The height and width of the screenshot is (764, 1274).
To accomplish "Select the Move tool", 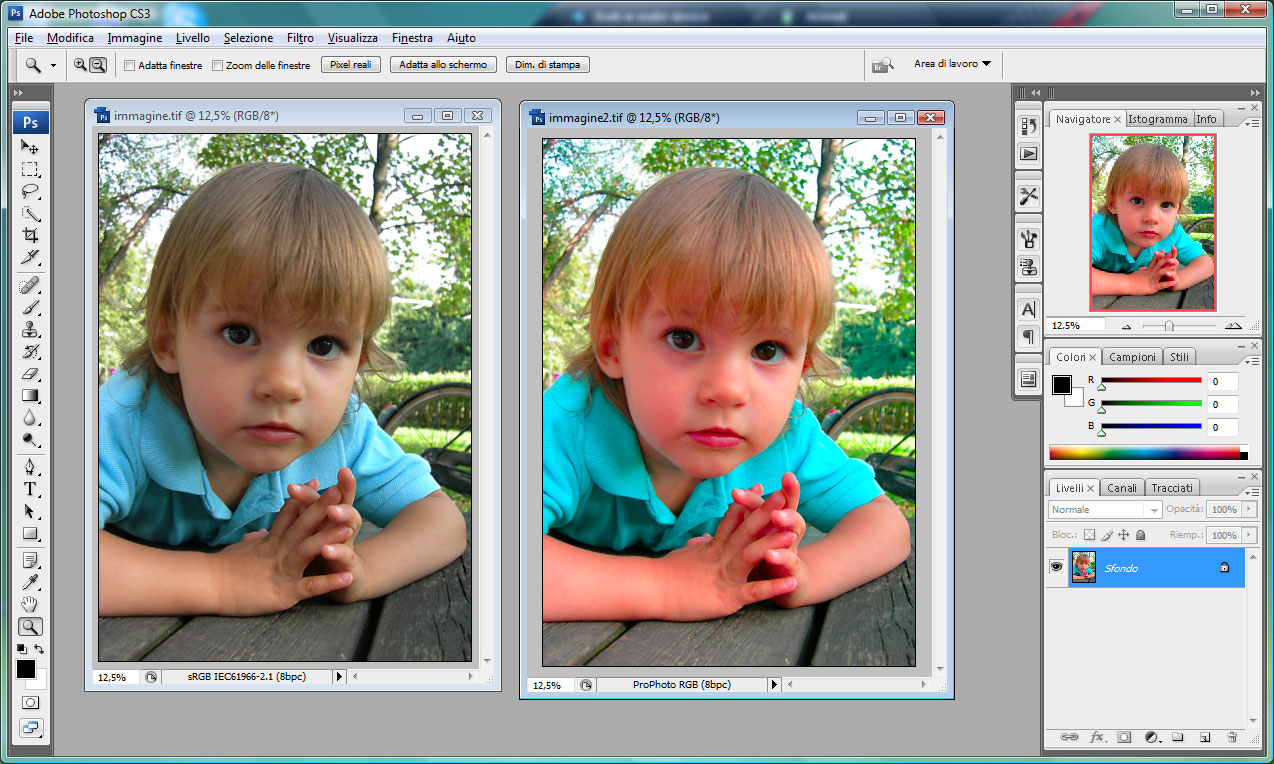I will pos(30,147).
